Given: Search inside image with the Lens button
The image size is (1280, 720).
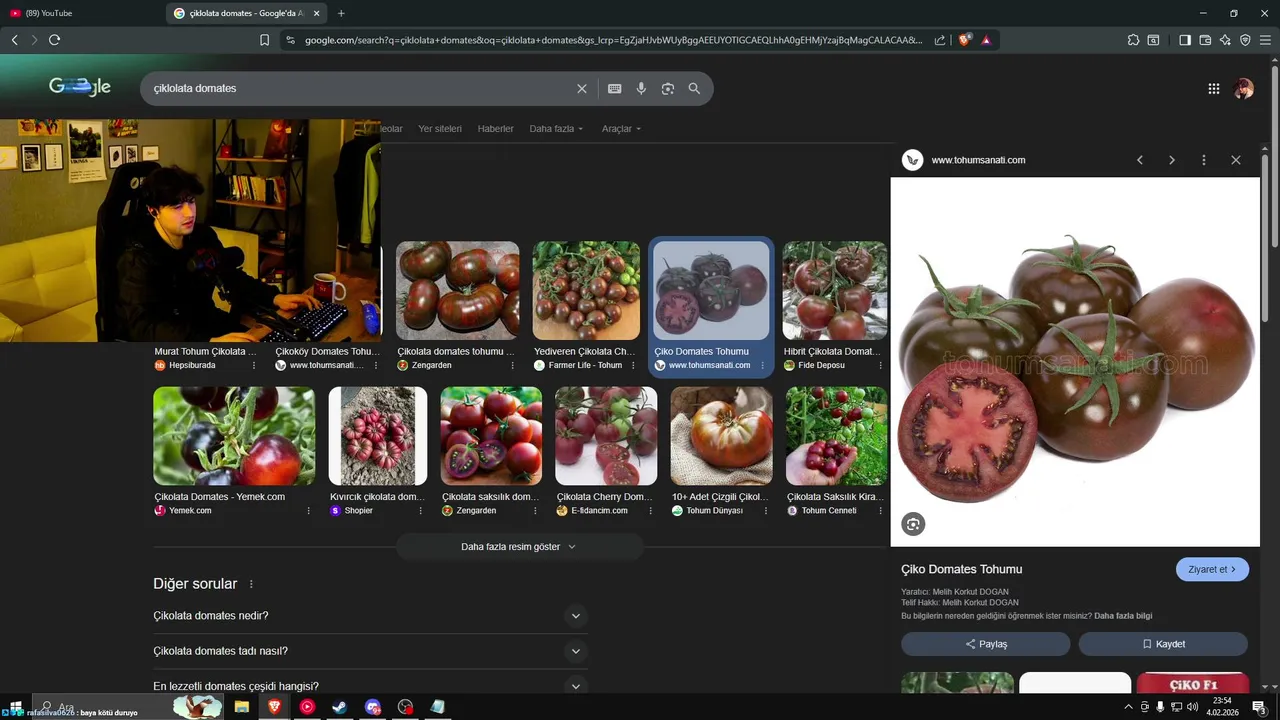Looking at the screenshot, I should pyautogui.click(x=913, y=524).
